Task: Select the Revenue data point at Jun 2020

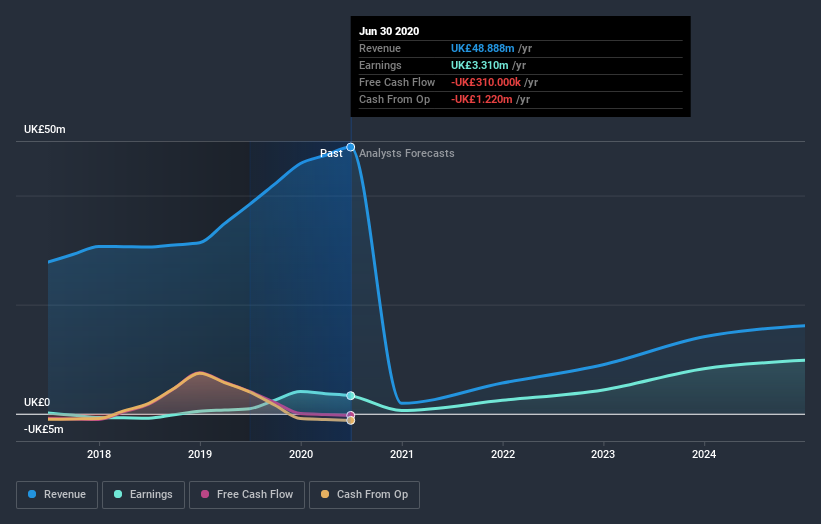Action: click(351, 147)
